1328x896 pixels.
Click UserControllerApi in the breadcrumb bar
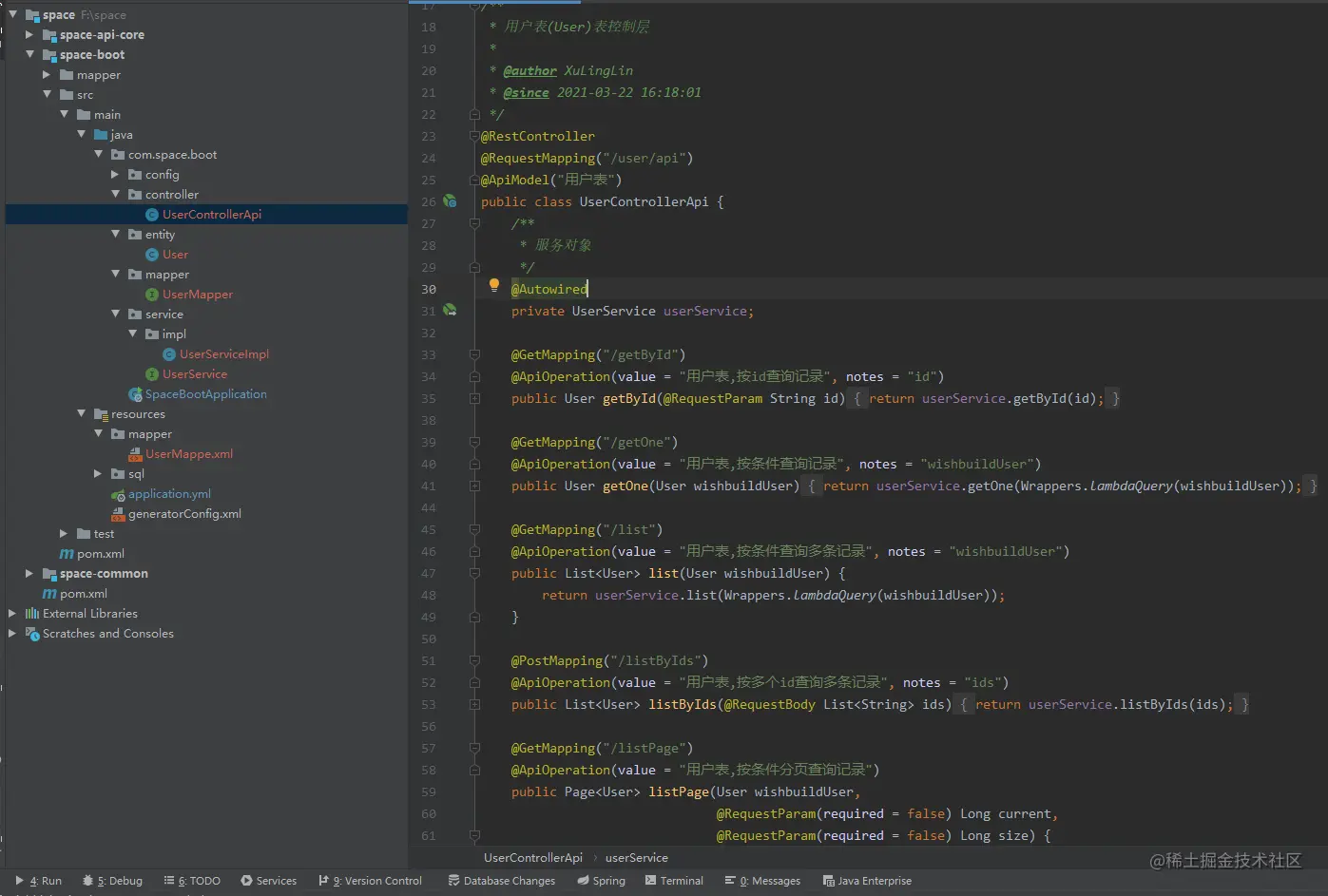532,858
